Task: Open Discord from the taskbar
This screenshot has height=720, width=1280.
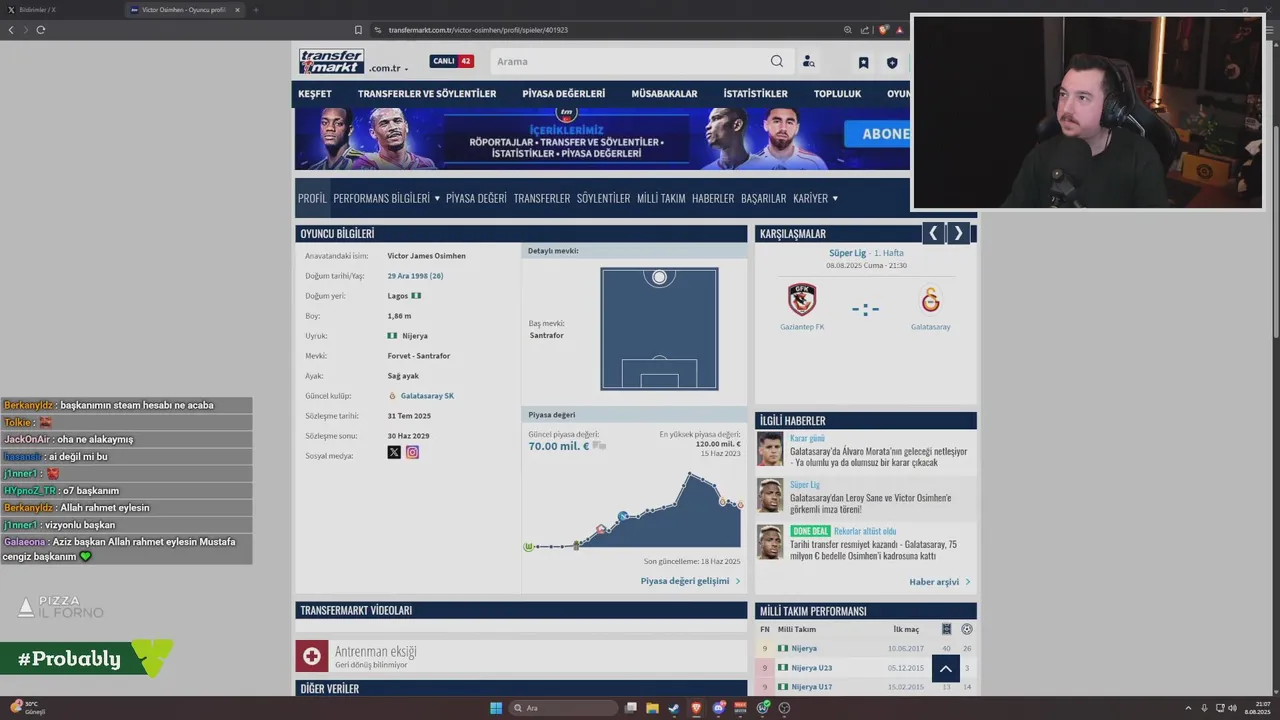Action: point(719,708)
